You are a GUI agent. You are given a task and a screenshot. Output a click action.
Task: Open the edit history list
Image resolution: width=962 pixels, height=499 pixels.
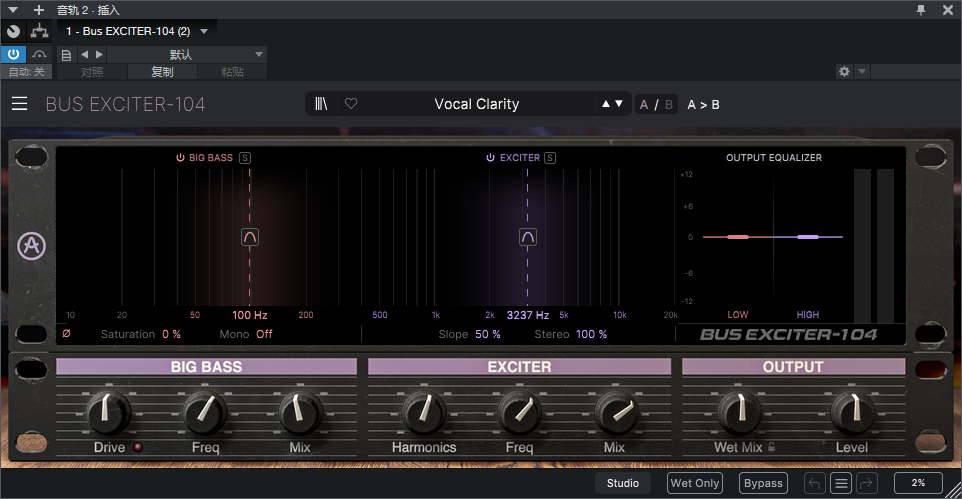point(841,484)
